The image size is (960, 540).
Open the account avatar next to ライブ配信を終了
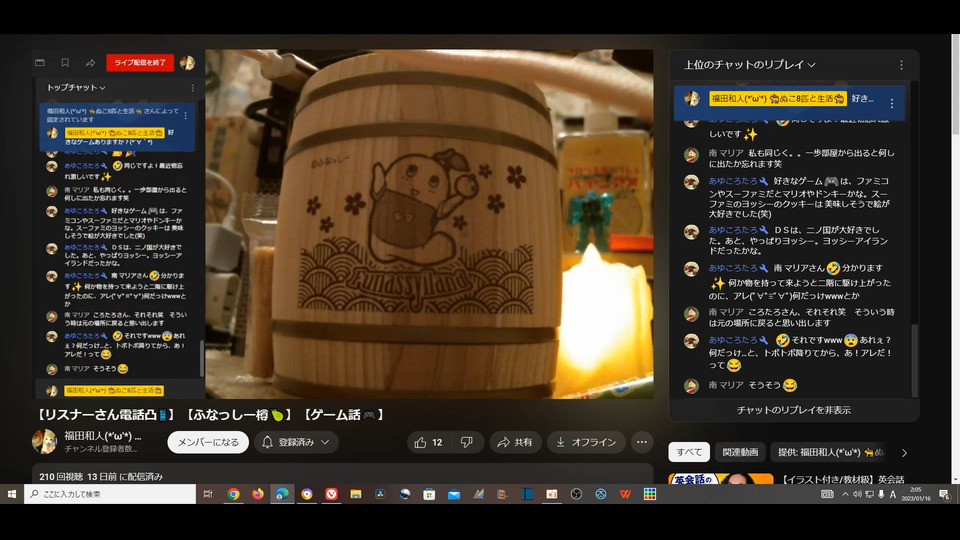coord(187,62)
